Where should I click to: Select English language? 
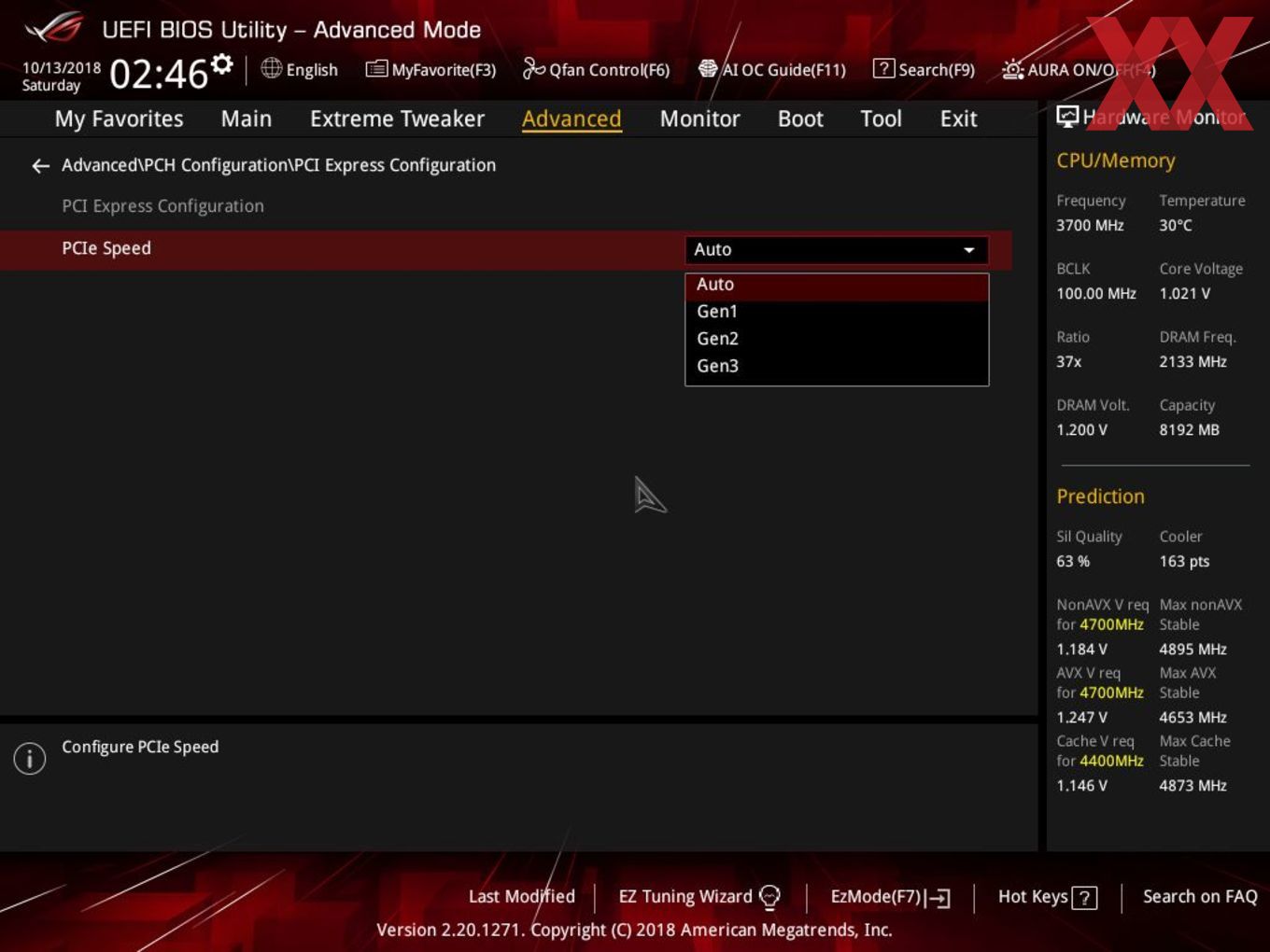(312, 70)
